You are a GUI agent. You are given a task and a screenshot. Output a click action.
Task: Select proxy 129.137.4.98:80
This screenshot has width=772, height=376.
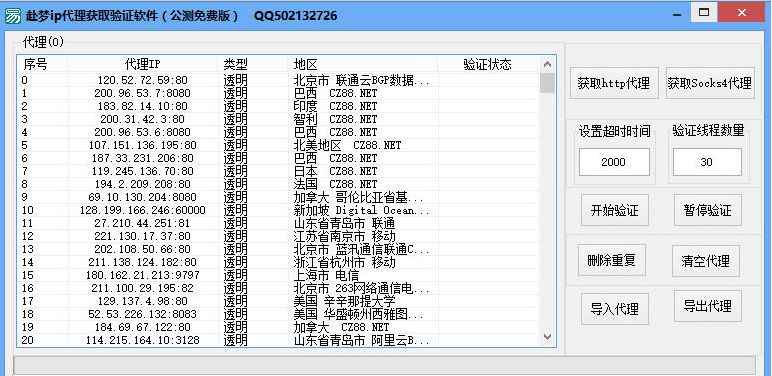[x=143, y=301]
